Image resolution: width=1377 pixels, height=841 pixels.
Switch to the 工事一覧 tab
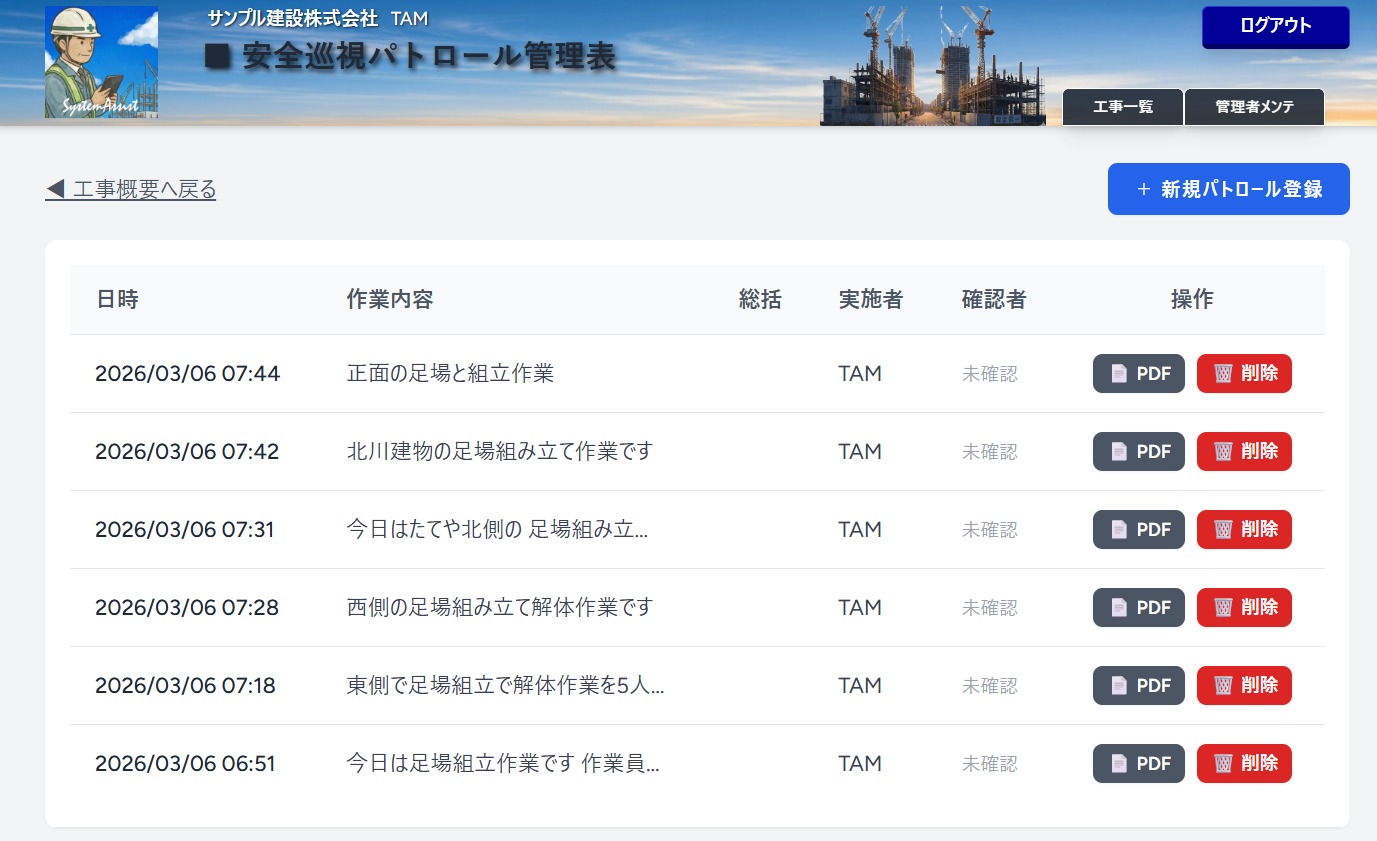1122,107
